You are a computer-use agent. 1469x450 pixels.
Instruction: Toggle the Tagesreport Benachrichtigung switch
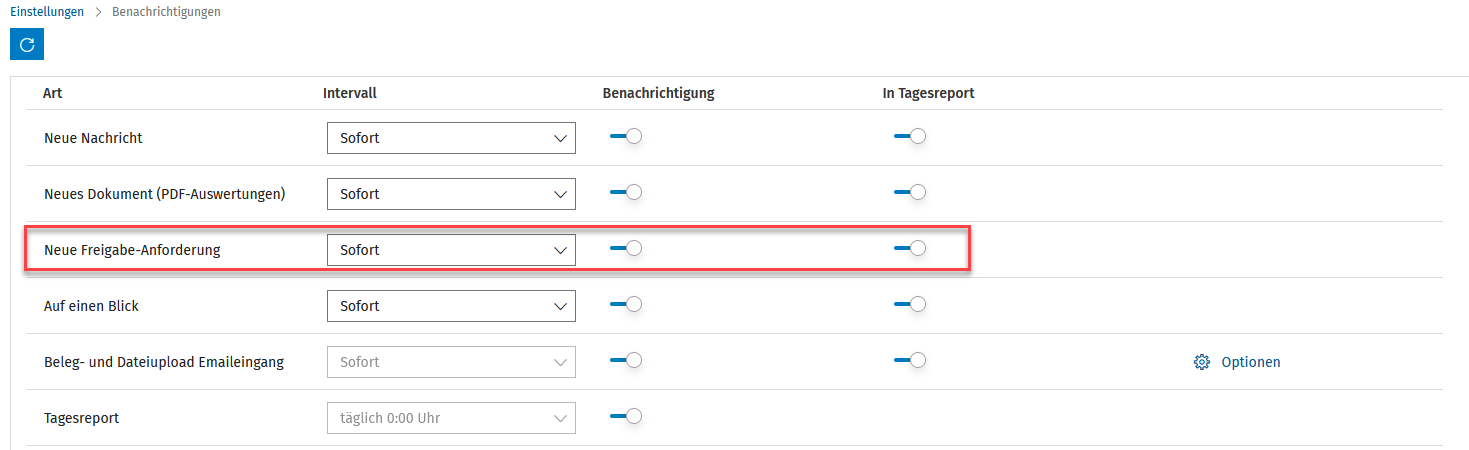click(626, 417)
